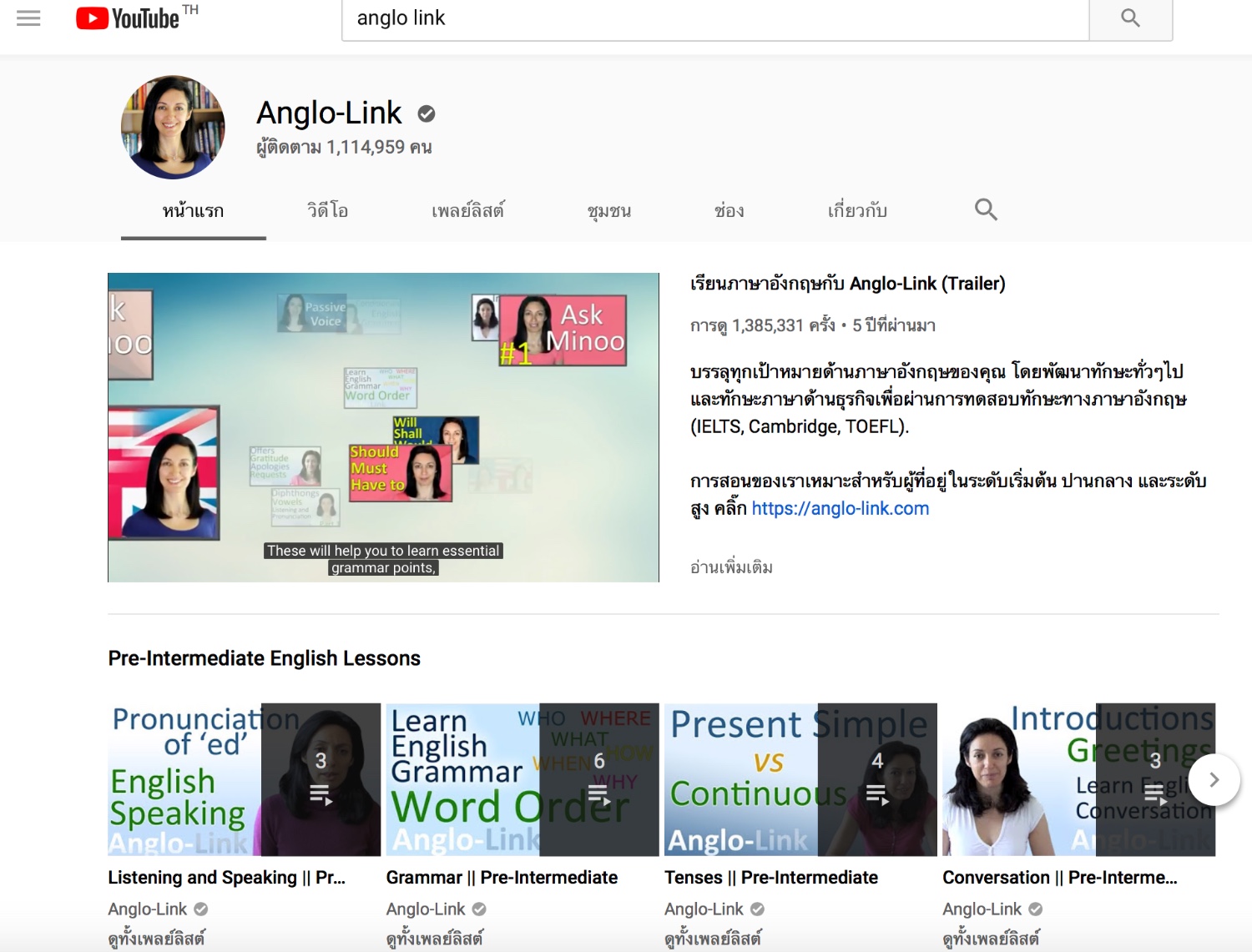This screenshot has height=952, width=1252.
Task: Open Listening and Speaking playlist title
Action: 226,878
